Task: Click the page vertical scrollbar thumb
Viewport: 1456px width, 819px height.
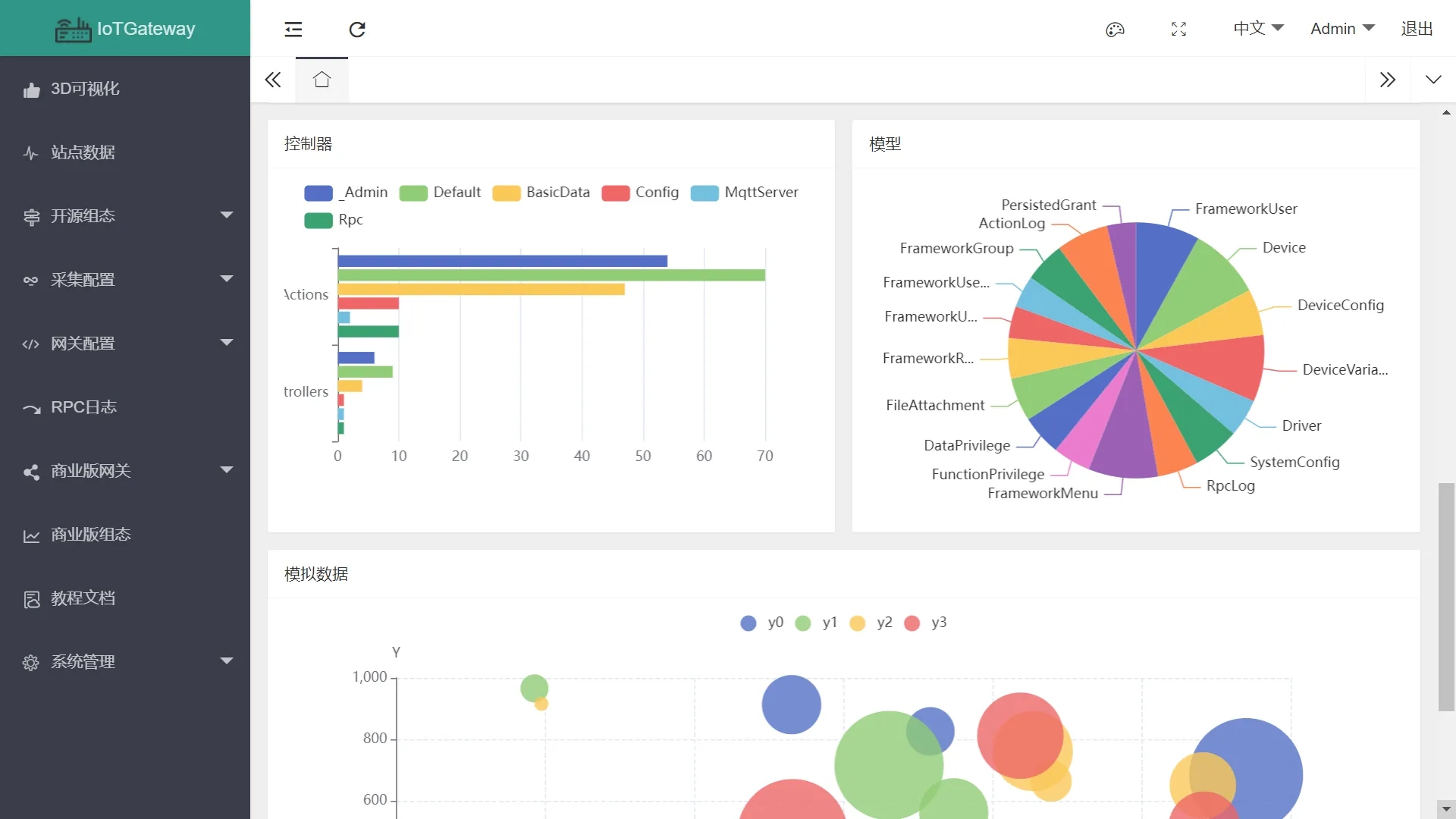Action: [1446, 596]
